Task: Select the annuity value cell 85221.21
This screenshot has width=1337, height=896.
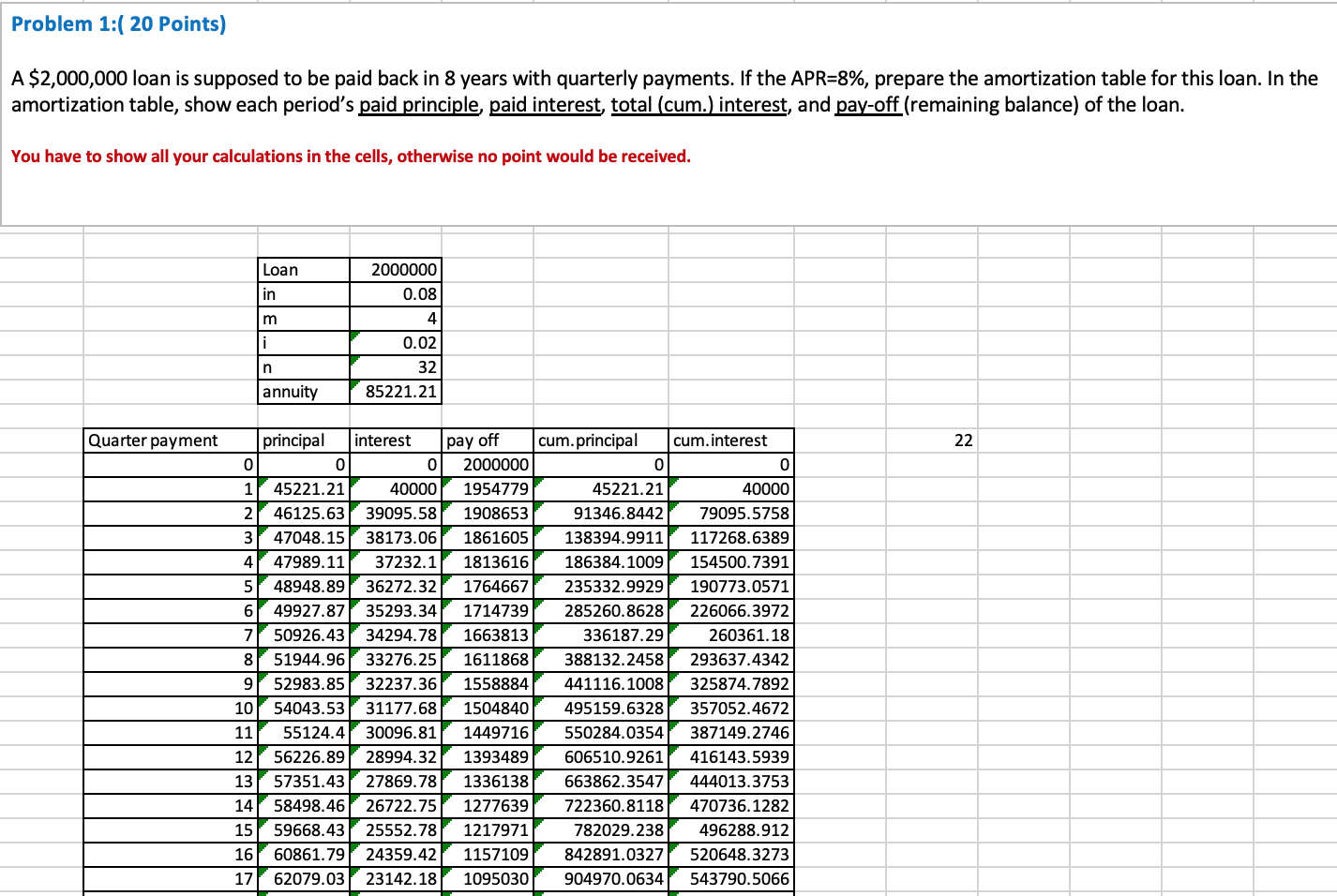Action: tap(396, 392)
